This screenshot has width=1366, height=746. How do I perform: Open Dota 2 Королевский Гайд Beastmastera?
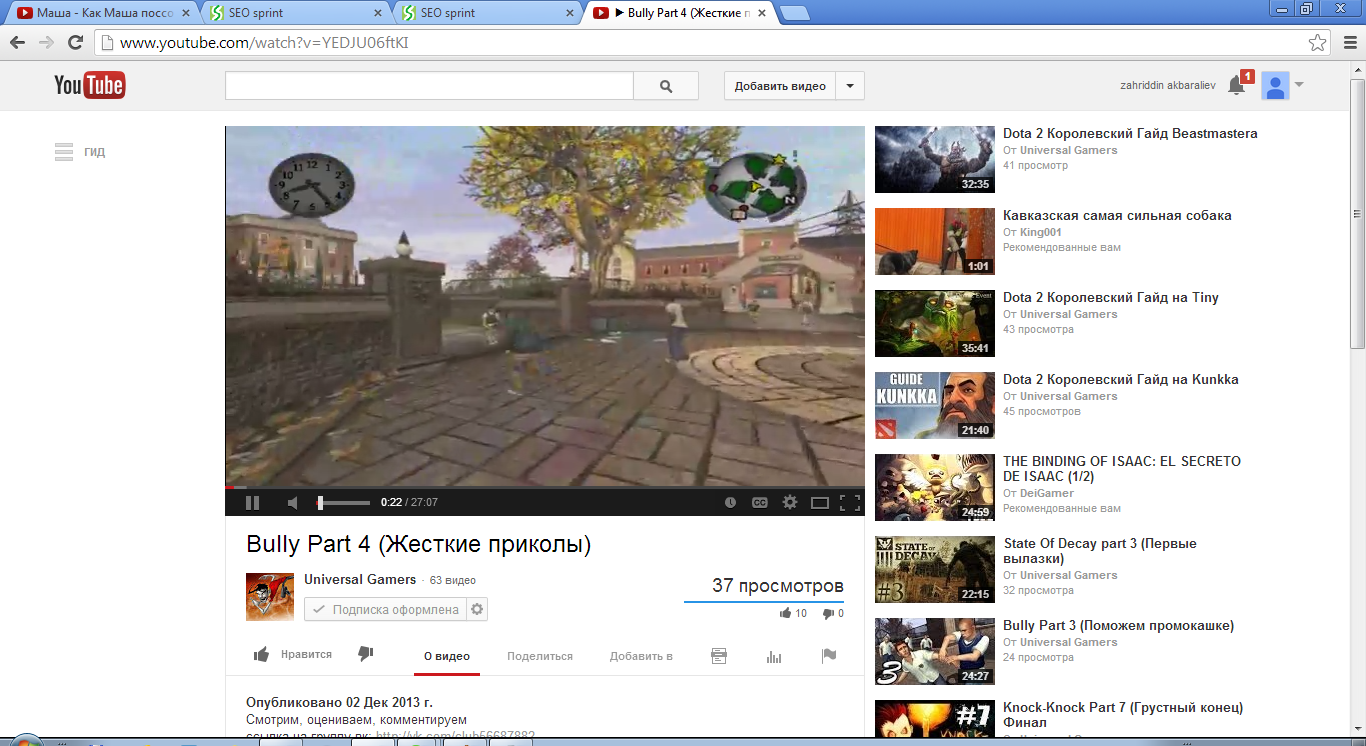tap(1130, 133)
